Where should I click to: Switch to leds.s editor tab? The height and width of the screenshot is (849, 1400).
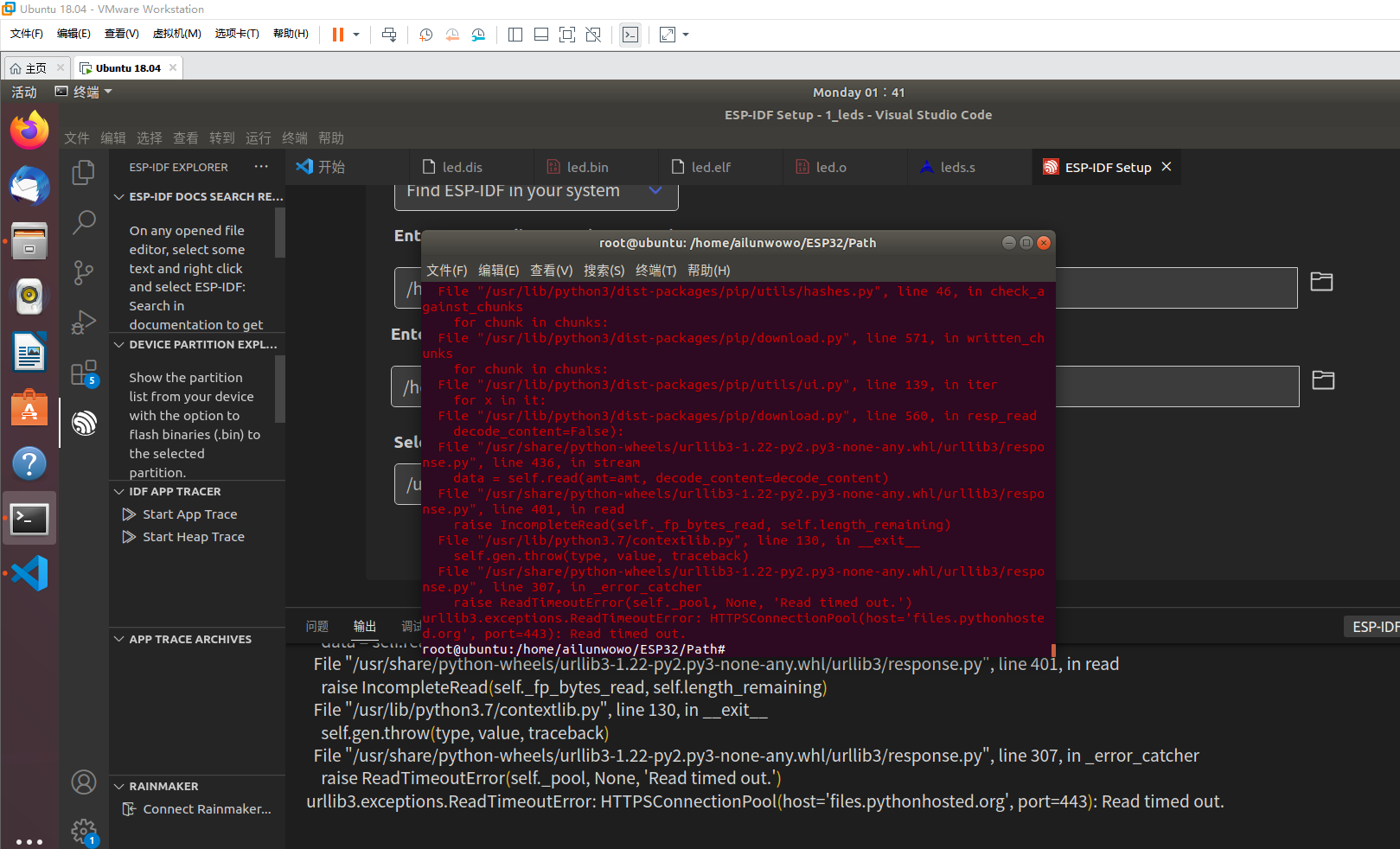[x=957, y=167]
